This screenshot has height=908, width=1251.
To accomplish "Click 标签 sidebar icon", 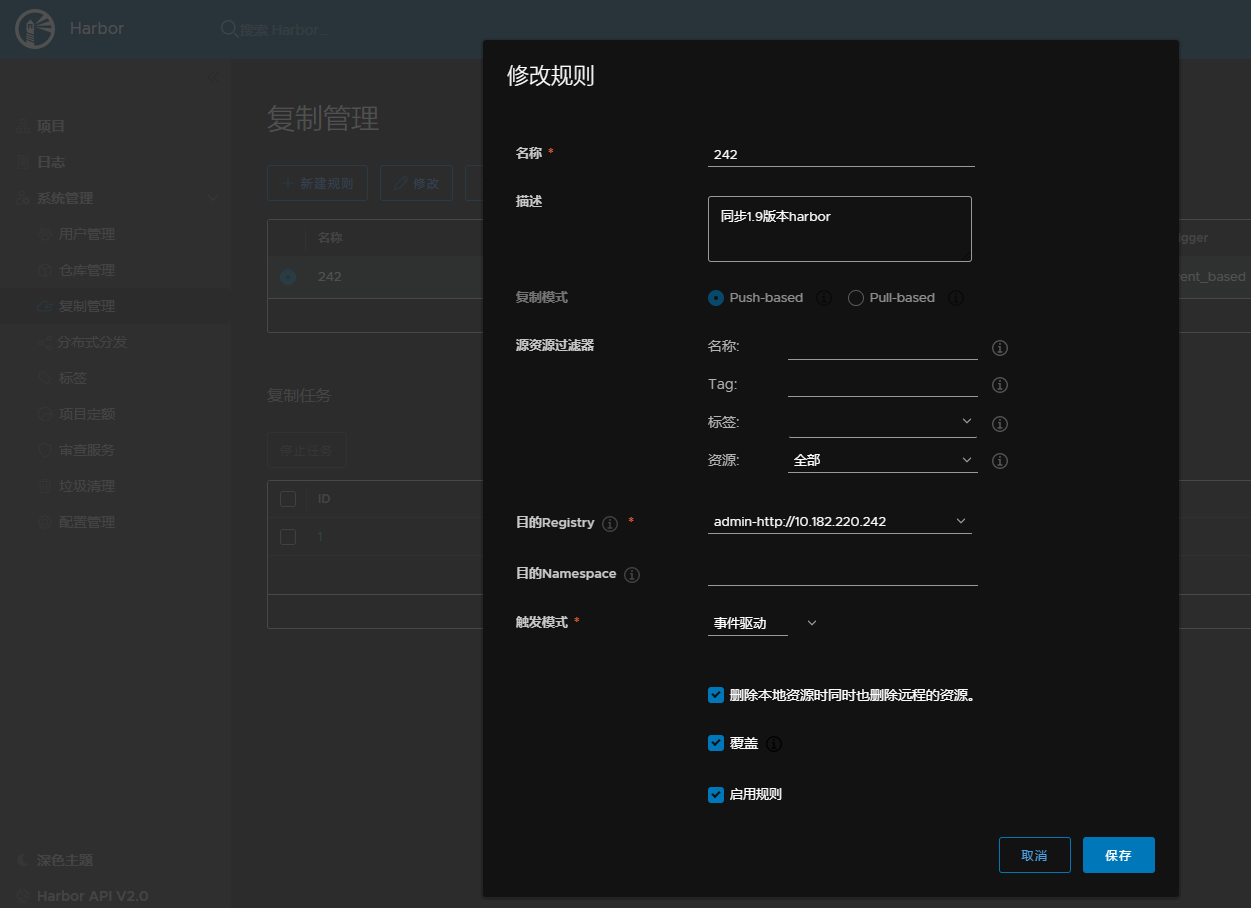I will point(44,378).
